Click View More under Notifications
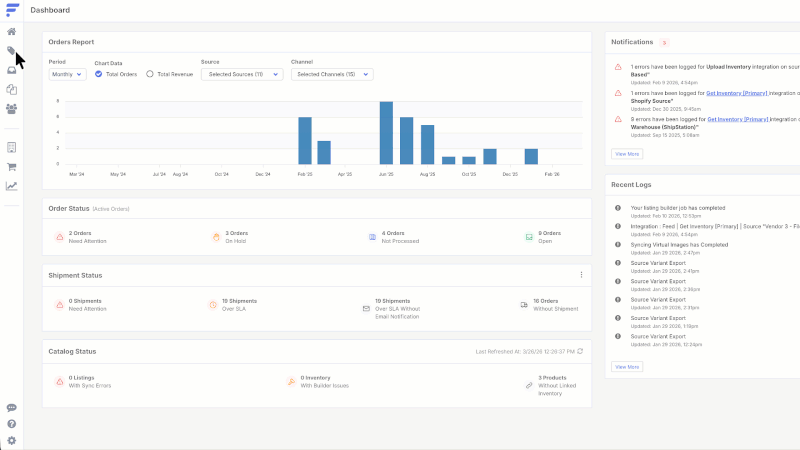Screen dimensions: 800x450 (x=627, y=154)
